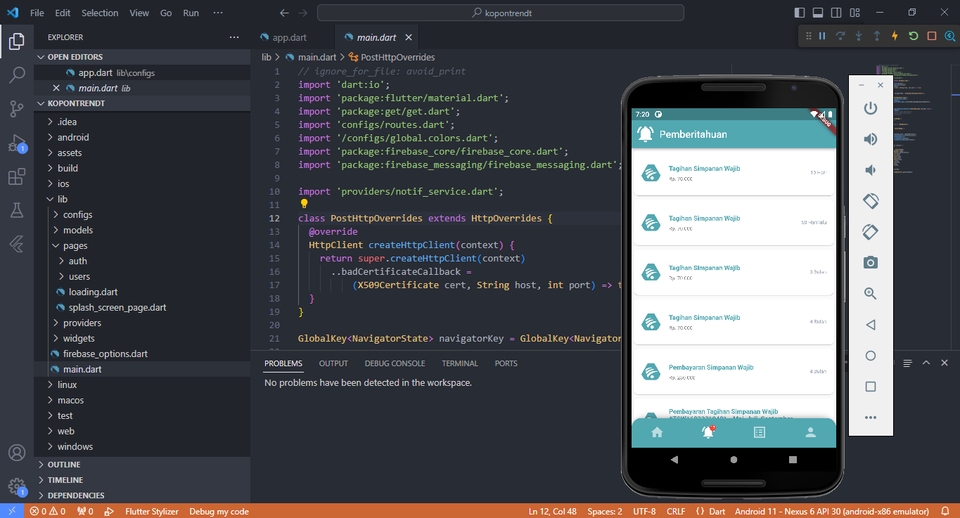Toggle primary side bar layout
This screenshot has width=960, height=518.
click(799, 12)
